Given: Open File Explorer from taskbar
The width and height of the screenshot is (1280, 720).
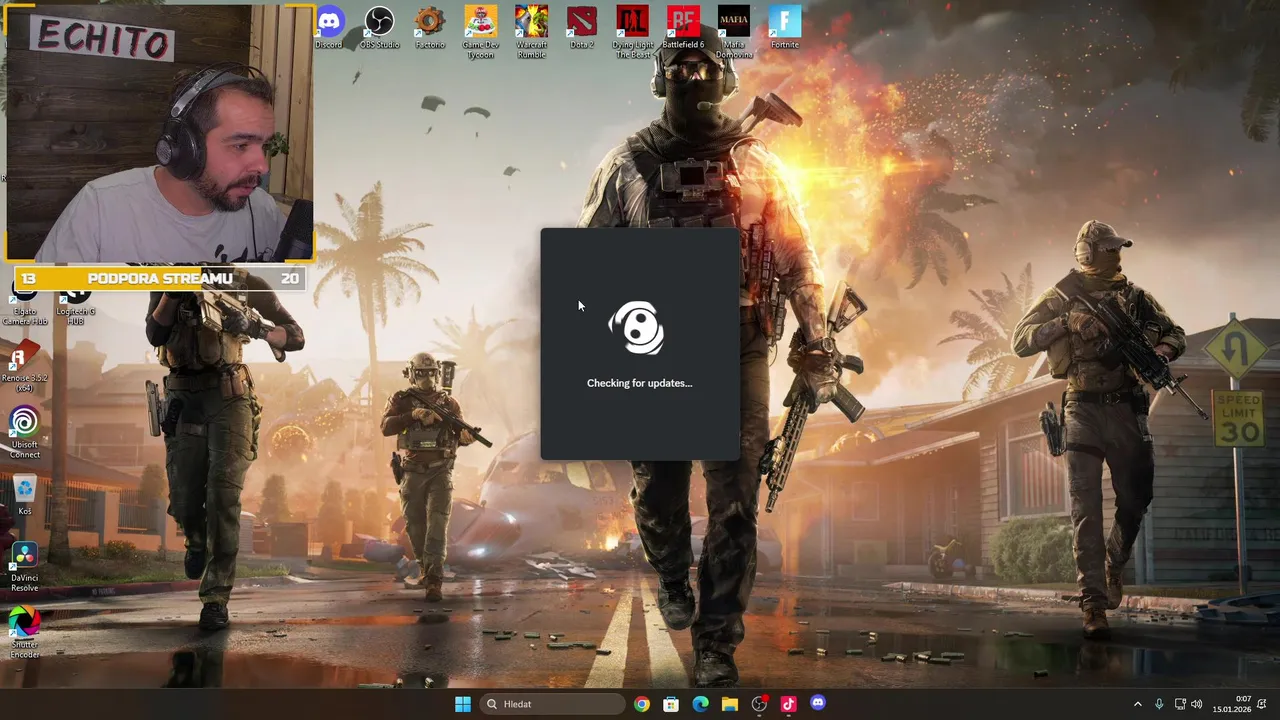Looking at the screenshot, I should [x=730, y=704].
